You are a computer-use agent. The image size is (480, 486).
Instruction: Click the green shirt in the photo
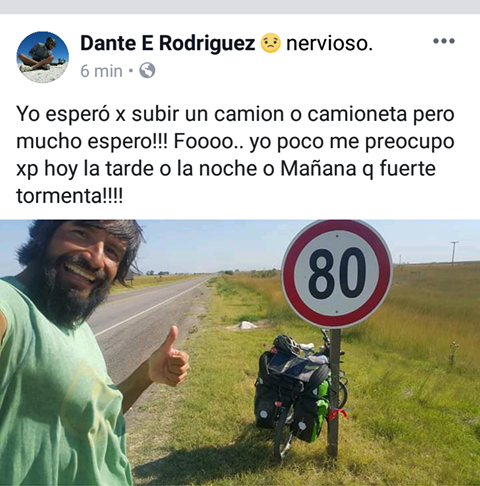point(57,390)
